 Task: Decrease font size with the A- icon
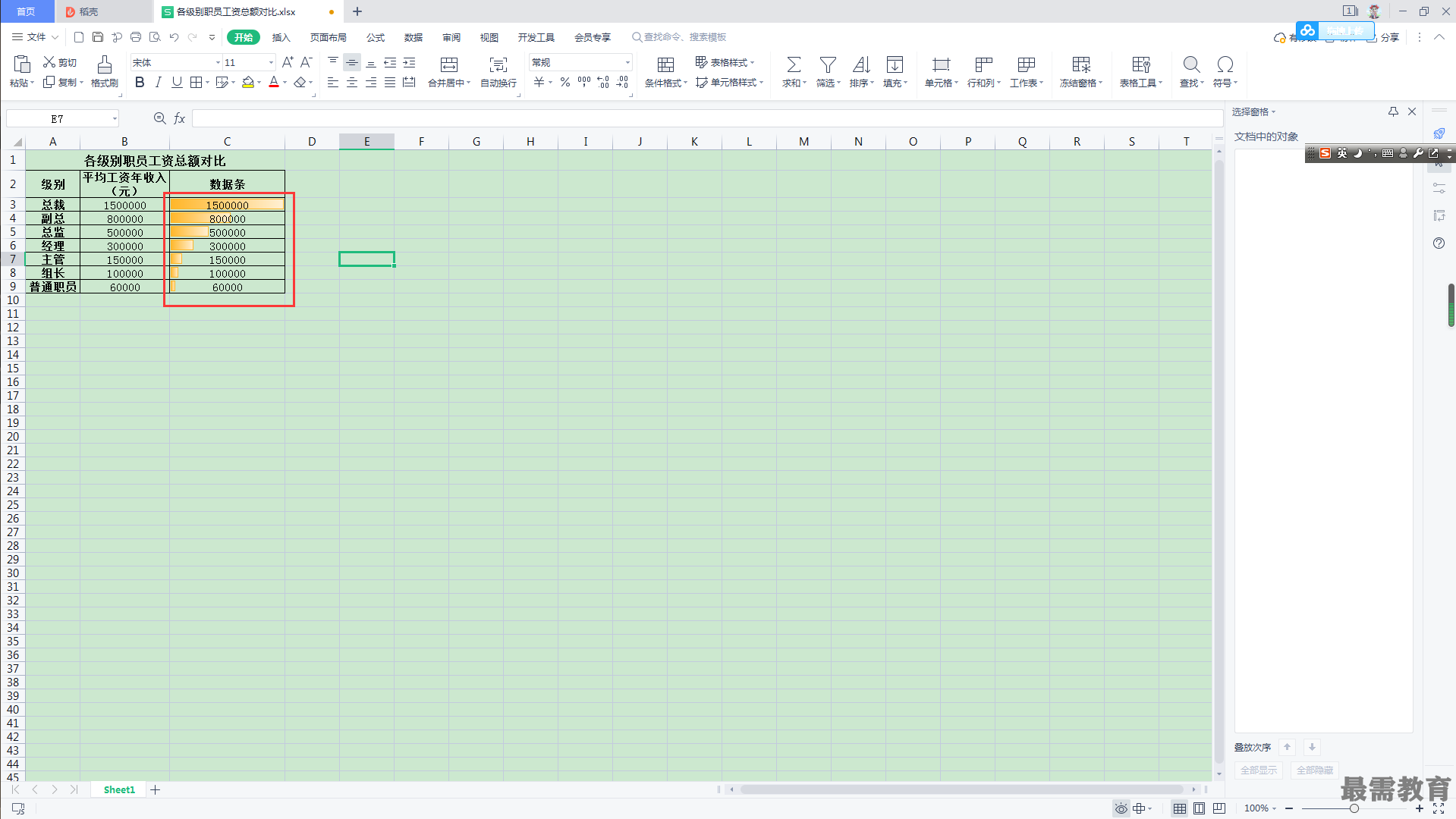[307, 62]
